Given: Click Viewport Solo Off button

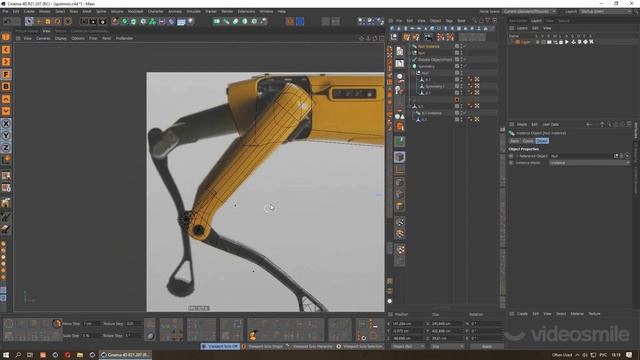Looking at the screenshot, I should click(x=220, y=346).
